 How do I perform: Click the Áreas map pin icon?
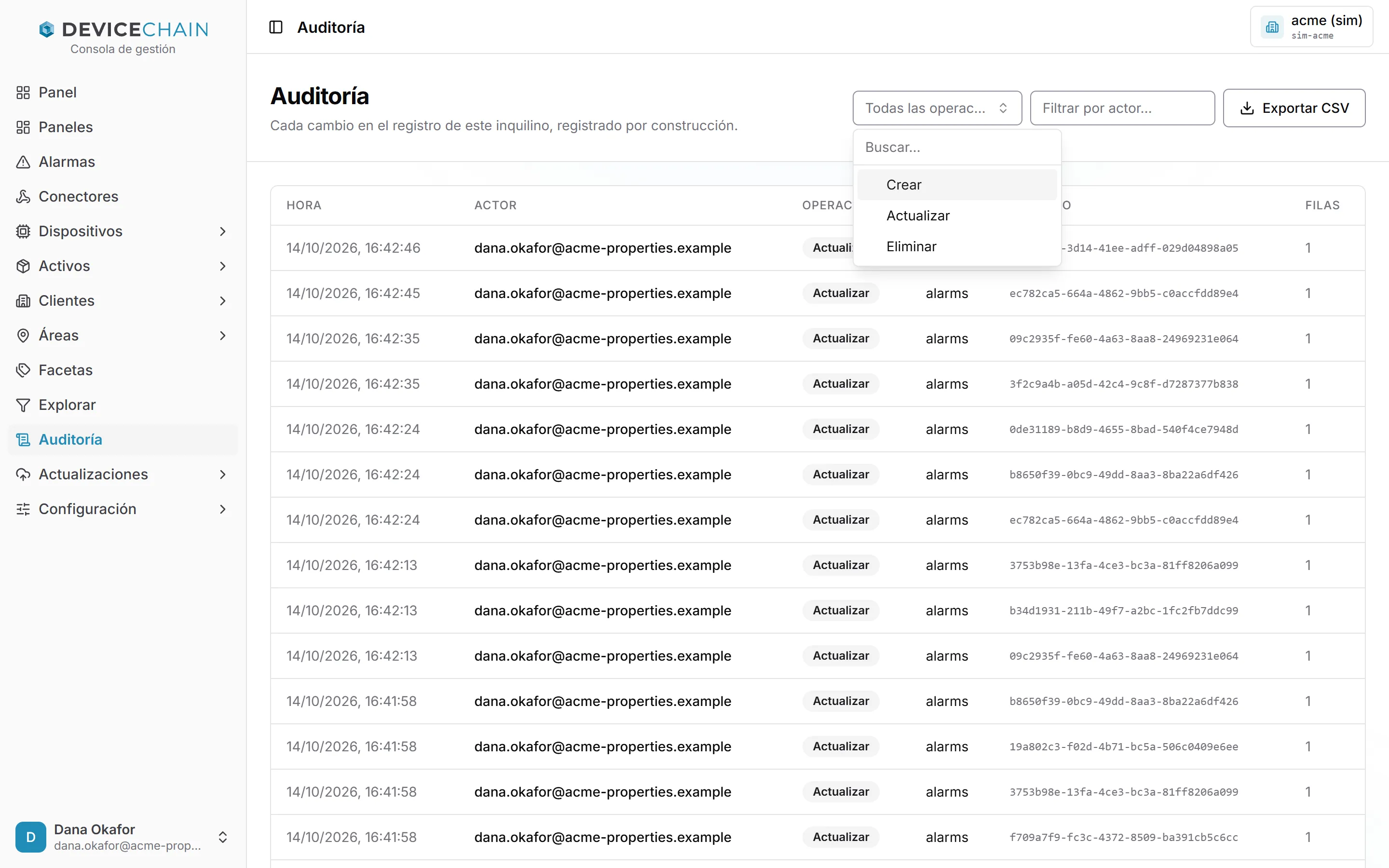pos(23,336)
